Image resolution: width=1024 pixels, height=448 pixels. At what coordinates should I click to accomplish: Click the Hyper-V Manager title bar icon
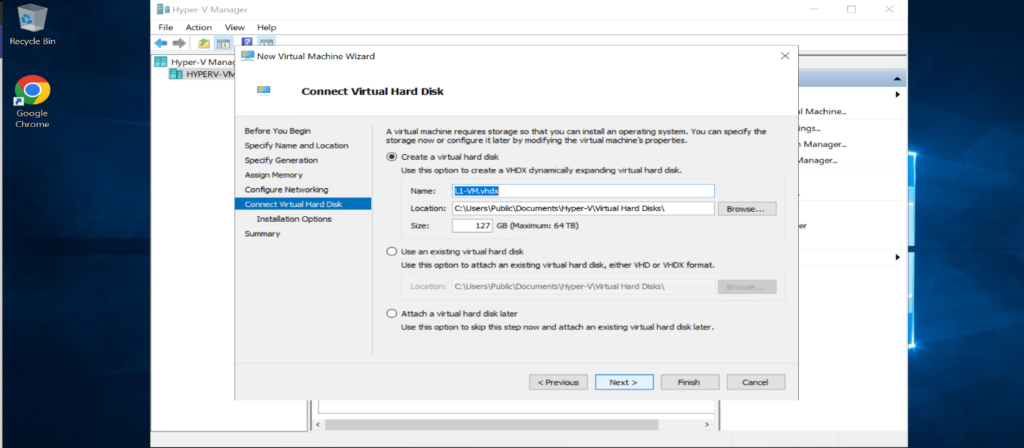point(163,9)
